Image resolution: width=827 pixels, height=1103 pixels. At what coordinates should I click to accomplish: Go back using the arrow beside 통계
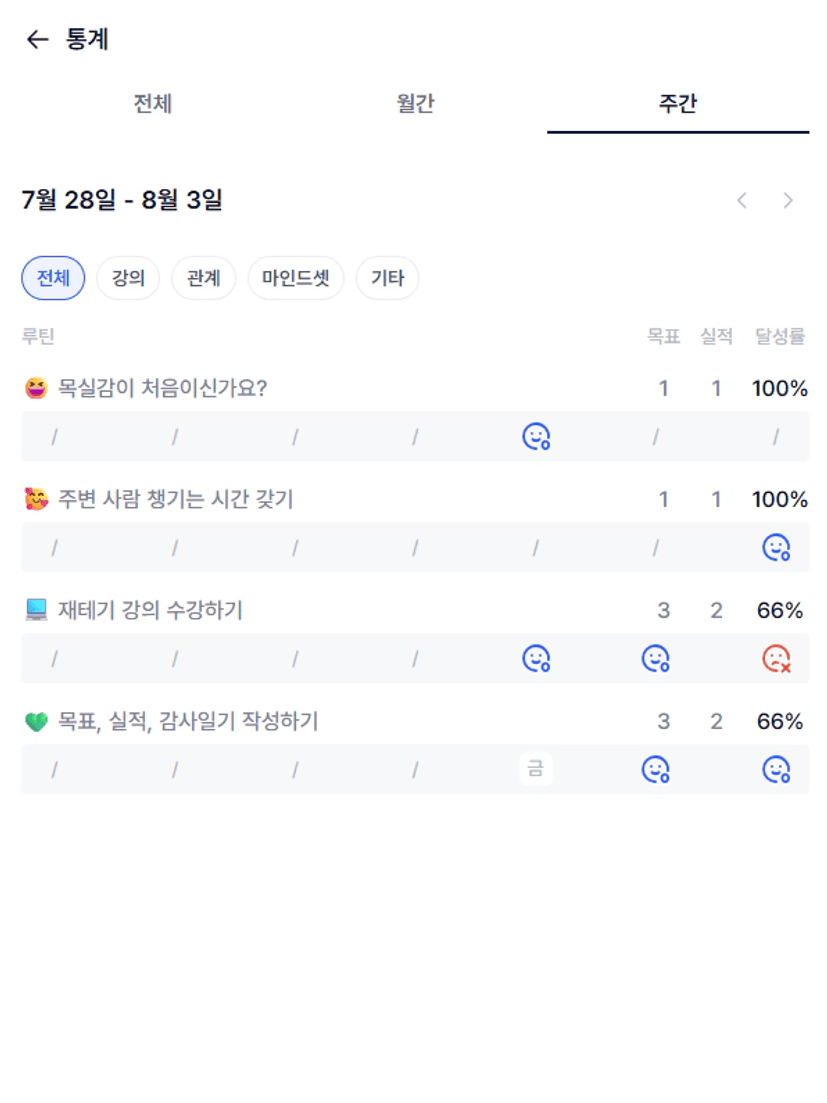pyautogui.click(x=37, y=39)
